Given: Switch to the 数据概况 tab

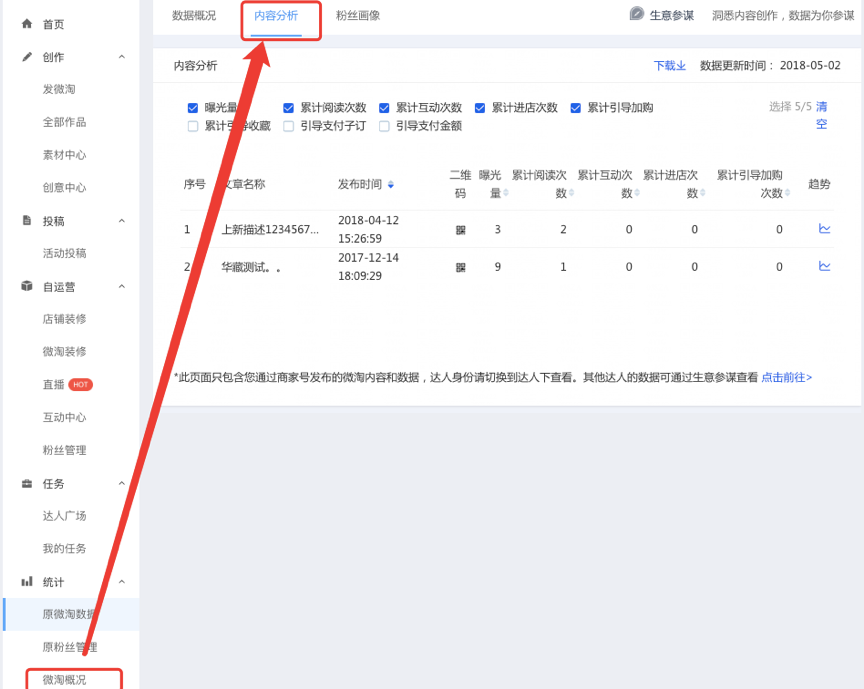Looking at the screenshot, I should [x=194, y=16].
